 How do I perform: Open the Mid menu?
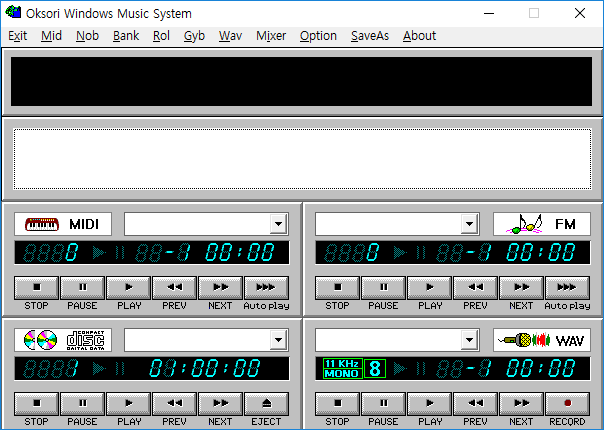pyautogui.click(x=51, y=36)
